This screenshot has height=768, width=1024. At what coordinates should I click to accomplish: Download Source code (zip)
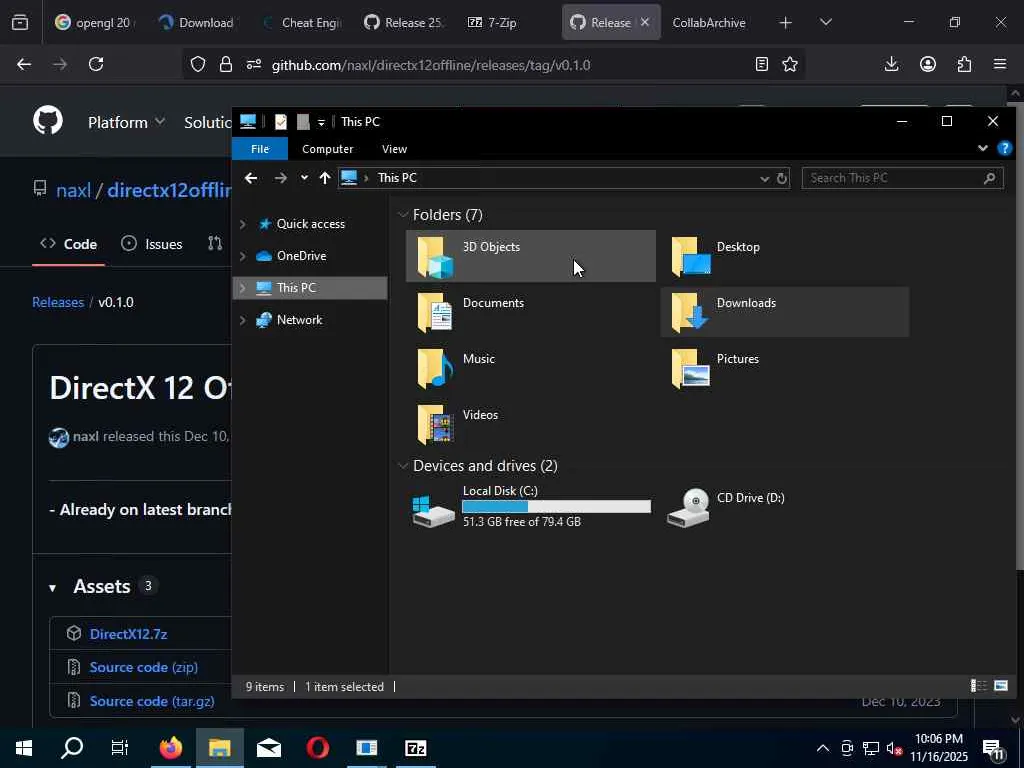(144, 667)
